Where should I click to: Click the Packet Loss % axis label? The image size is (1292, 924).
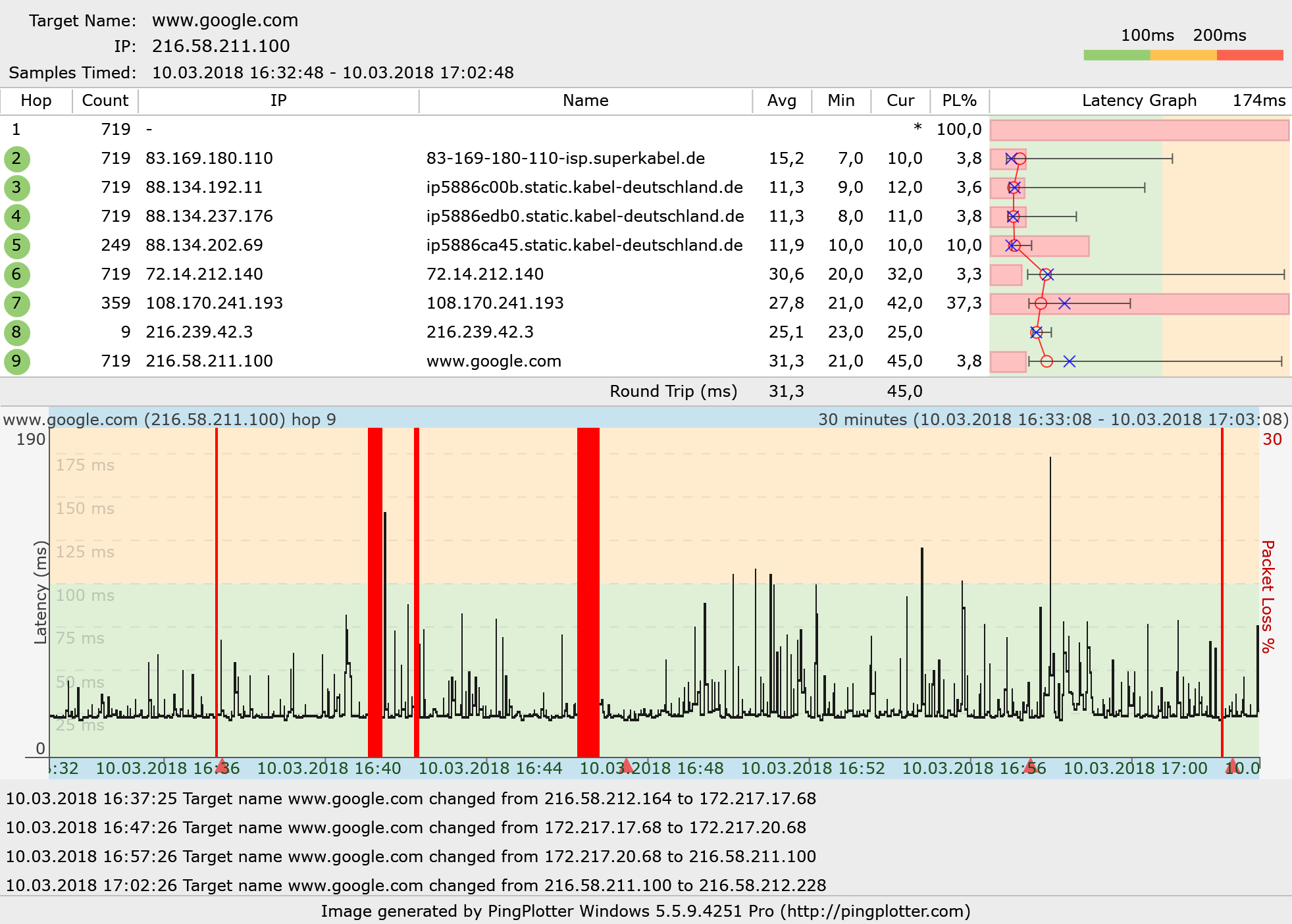click(x=1268, y=596)
